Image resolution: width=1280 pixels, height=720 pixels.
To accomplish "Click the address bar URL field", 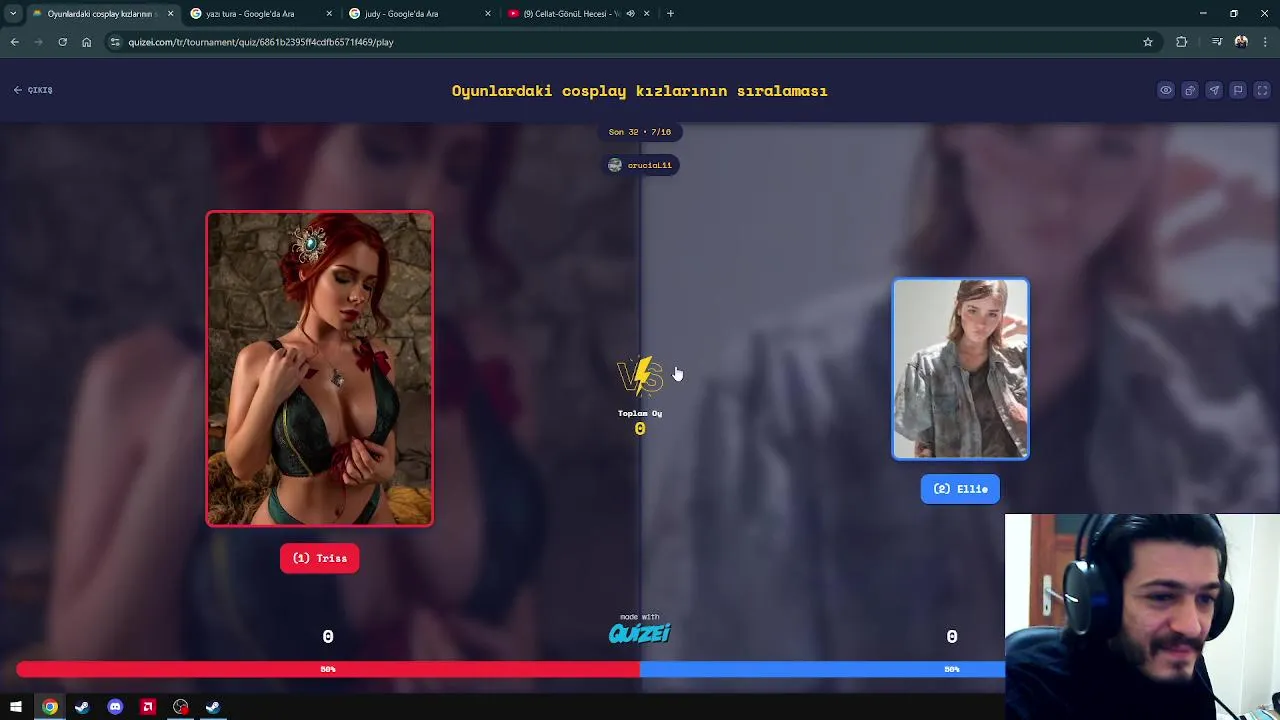I will click(x=630, y=42).
